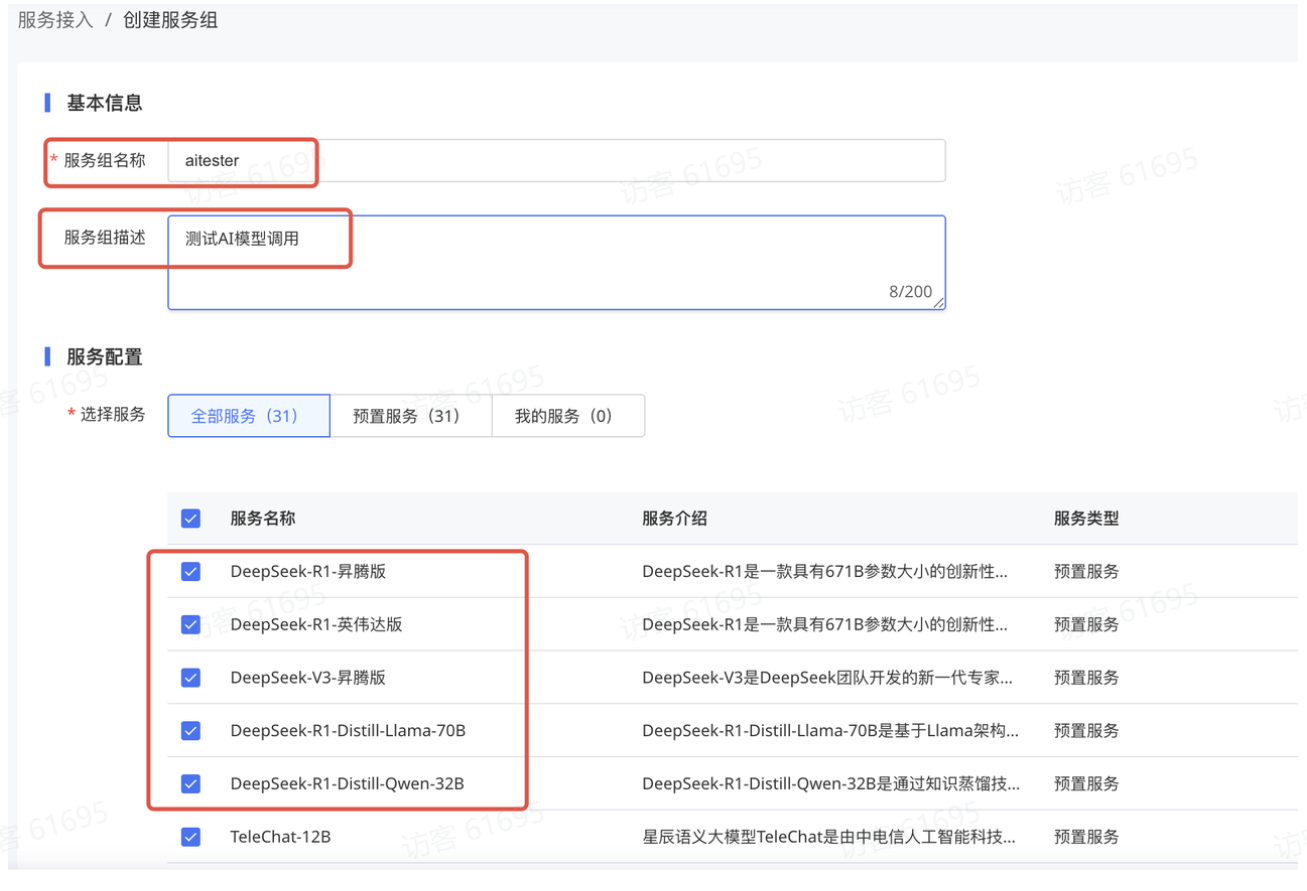
Task: Click 预置服务 type in TeleChat-12B row
Action: [x=1086, y=836]
